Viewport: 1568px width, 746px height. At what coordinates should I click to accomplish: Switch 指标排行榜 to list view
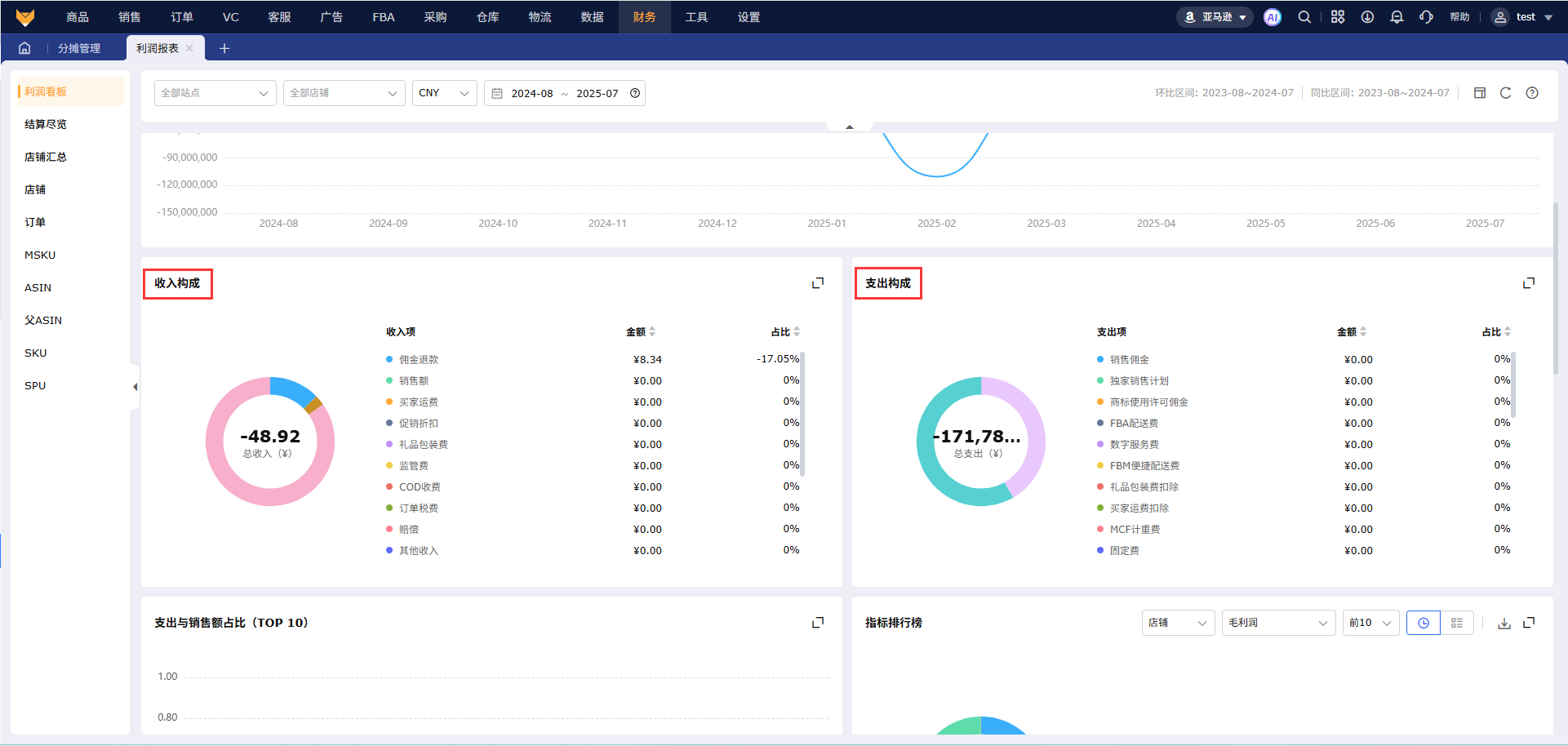click(1457, 623)
